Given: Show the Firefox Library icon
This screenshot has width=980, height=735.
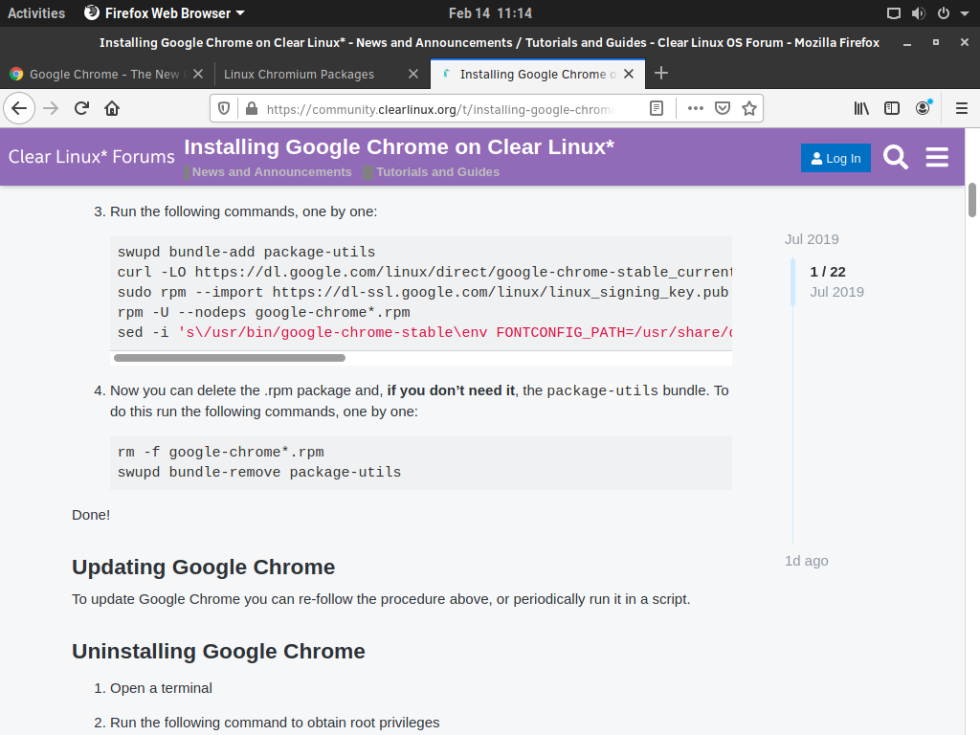Looking at the screenshot, I should (861, 108).
